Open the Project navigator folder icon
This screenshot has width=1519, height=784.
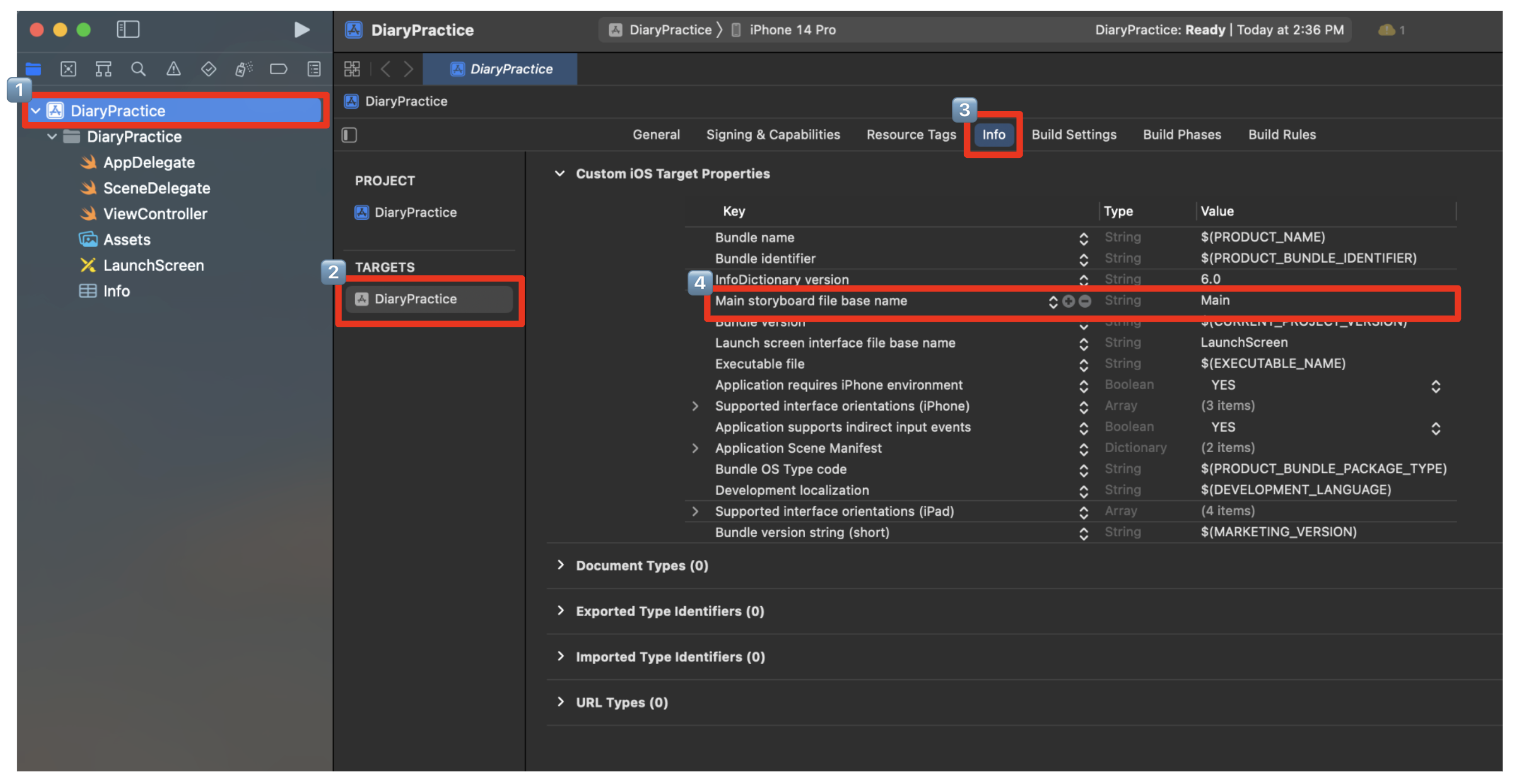[x=33, y=69]
